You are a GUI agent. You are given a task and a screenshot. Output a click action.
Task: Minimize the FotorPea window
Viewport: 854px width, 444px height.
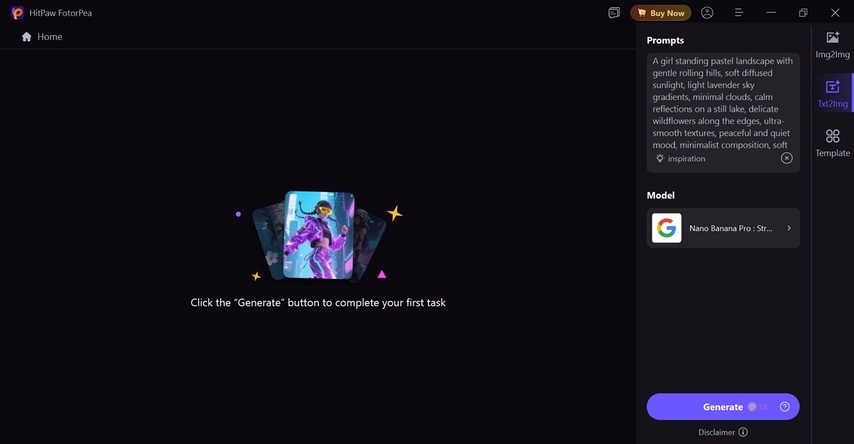(x=771, y=13)
